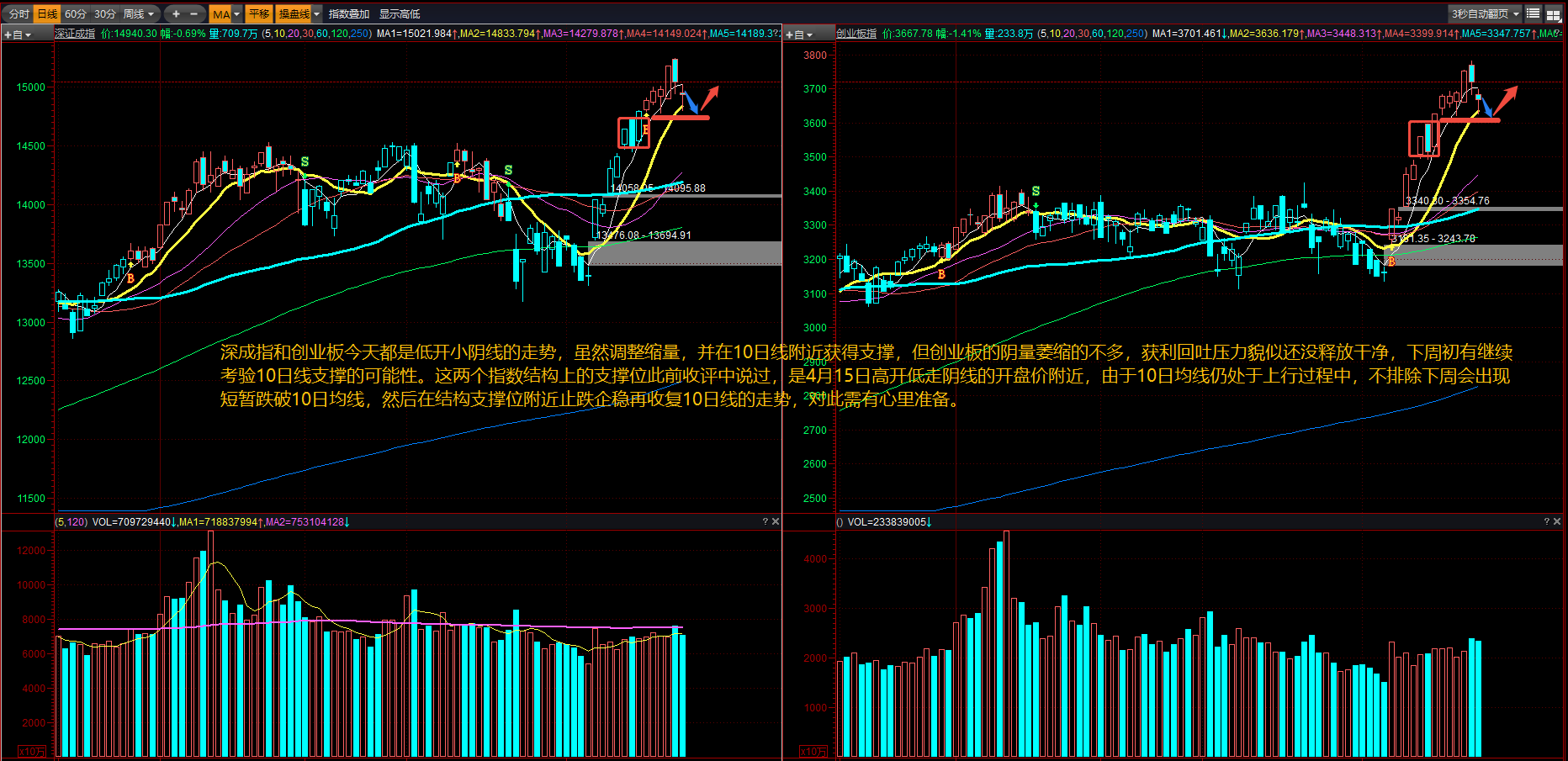This screenshot has width=1568, height=761.
Task: Click the 深证成指 index name link
Action: pos(75,34)
